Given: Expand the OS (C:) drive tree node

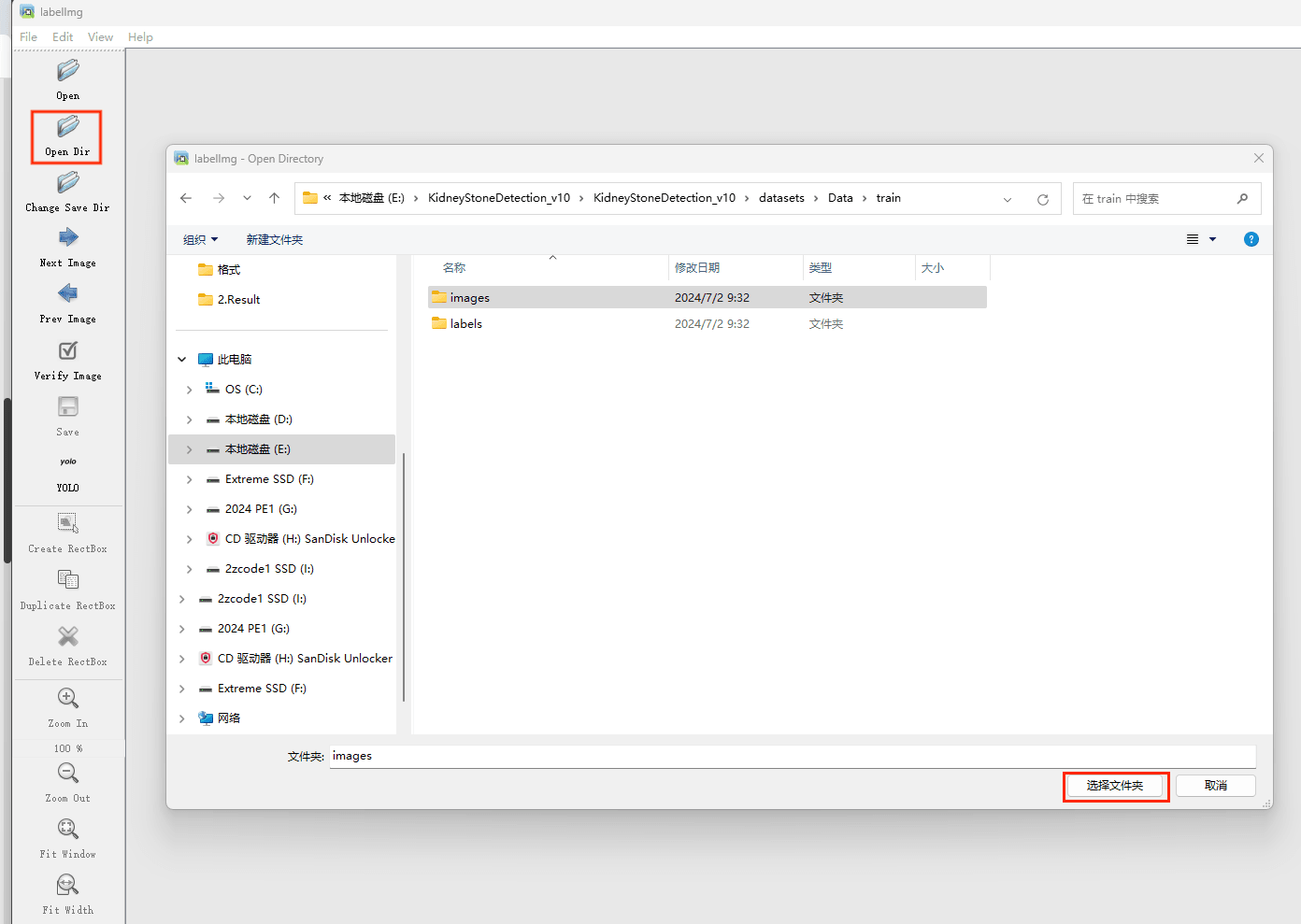Looking at the screenshot, I should click(190, 390).
